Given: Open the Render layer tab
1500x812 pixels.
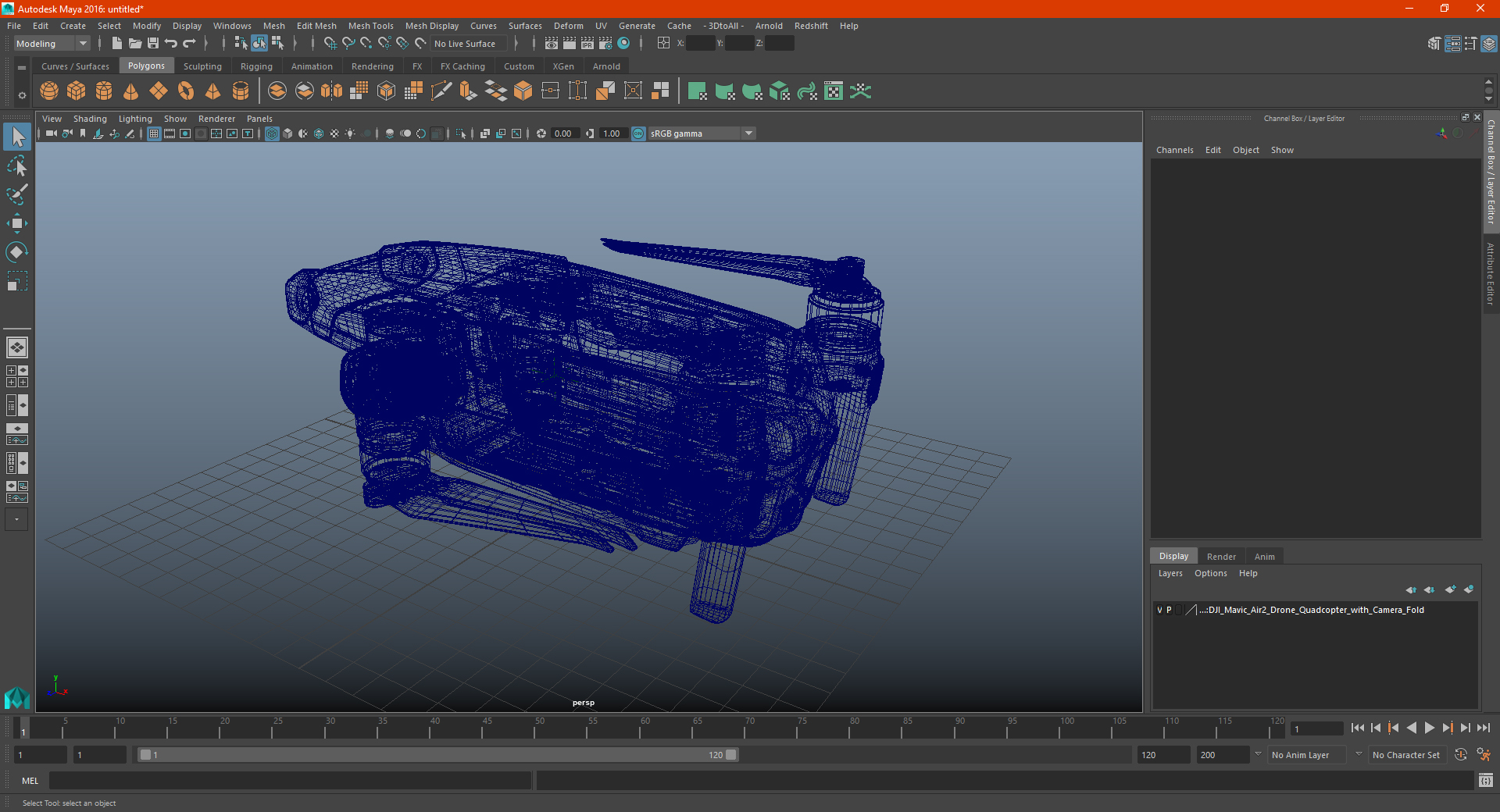Looking at the screenshot, I should (x=1220, y=557).
